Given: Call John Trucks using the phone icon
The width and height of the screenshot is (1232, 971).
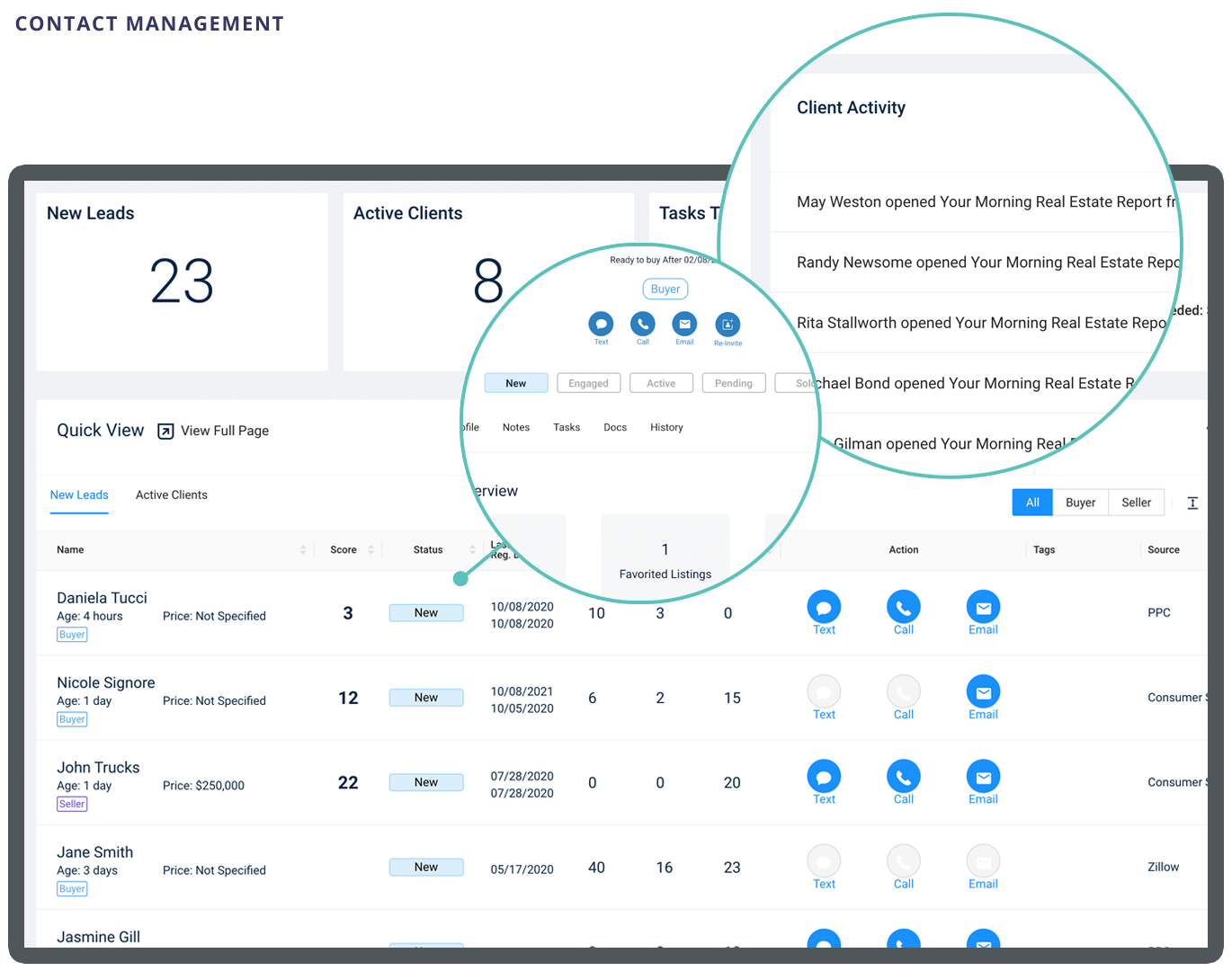Looking at the screenshot, I should tap(903, 777).
